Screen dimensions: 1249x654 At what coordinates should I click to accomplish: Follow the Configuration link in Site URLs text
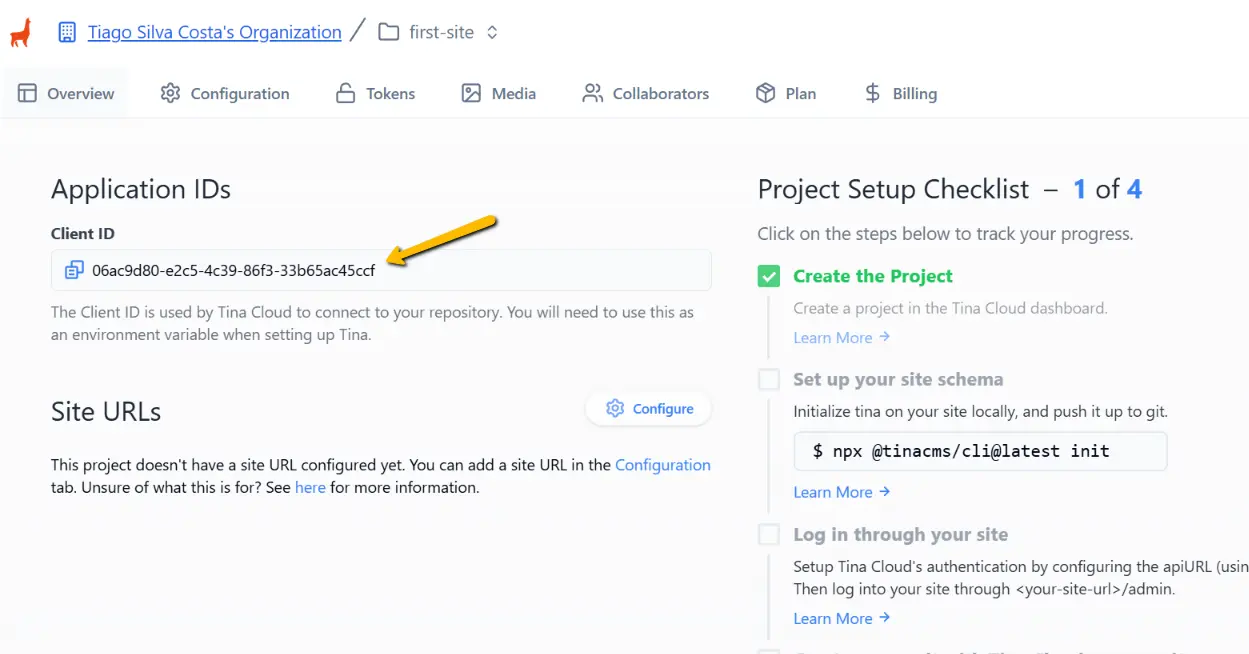coord(662,465)
